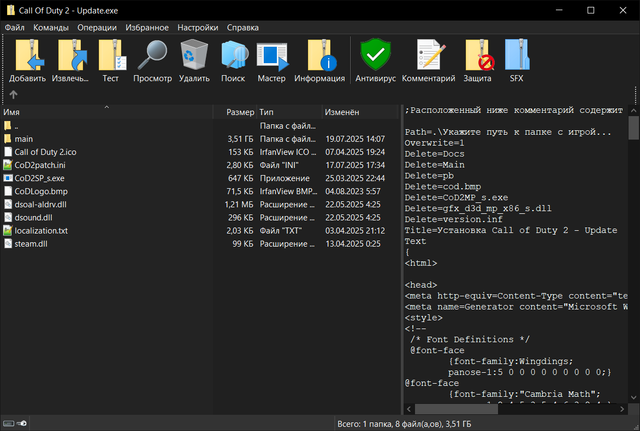Click the comment pane horizontal scrollbar thumb

[456, 409]
